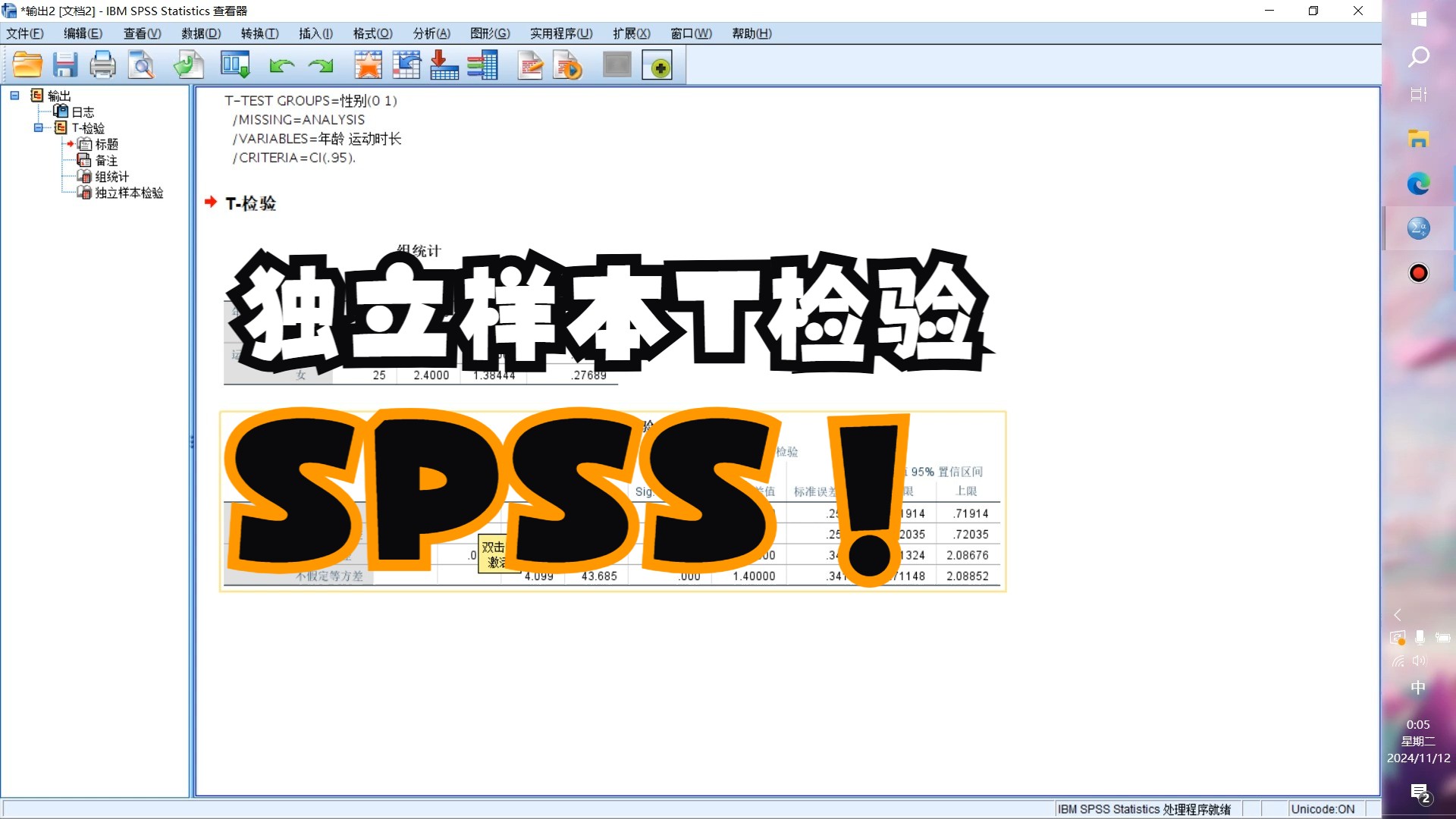Viewport: 1456px width, 819px height.
Task: Select 备注 in the outline
Action: point(106,161)
